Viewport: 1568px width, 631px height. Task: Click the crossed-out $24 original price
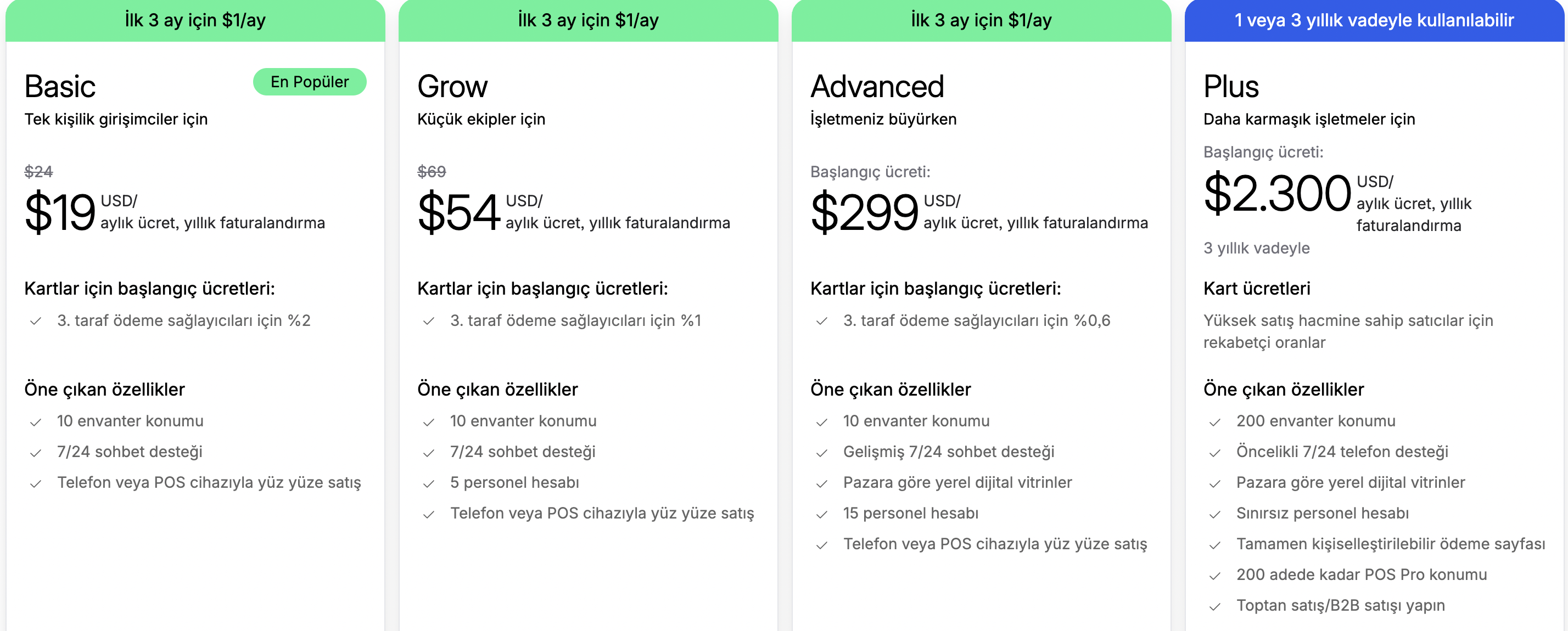coord(38,172)
